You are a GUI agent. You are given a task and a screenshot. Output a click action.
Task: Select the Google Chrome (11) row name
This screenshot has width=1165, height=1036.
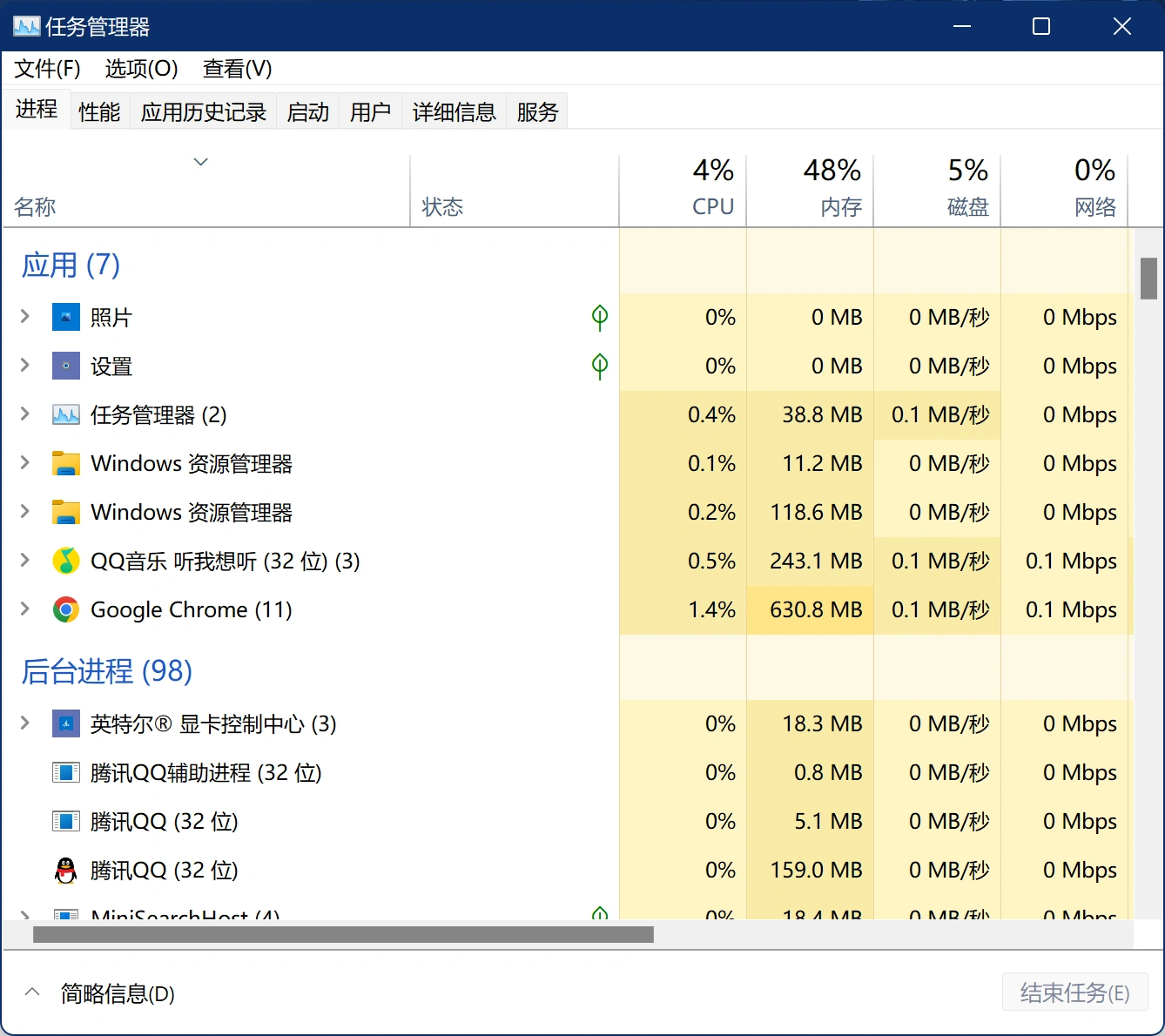192,609
